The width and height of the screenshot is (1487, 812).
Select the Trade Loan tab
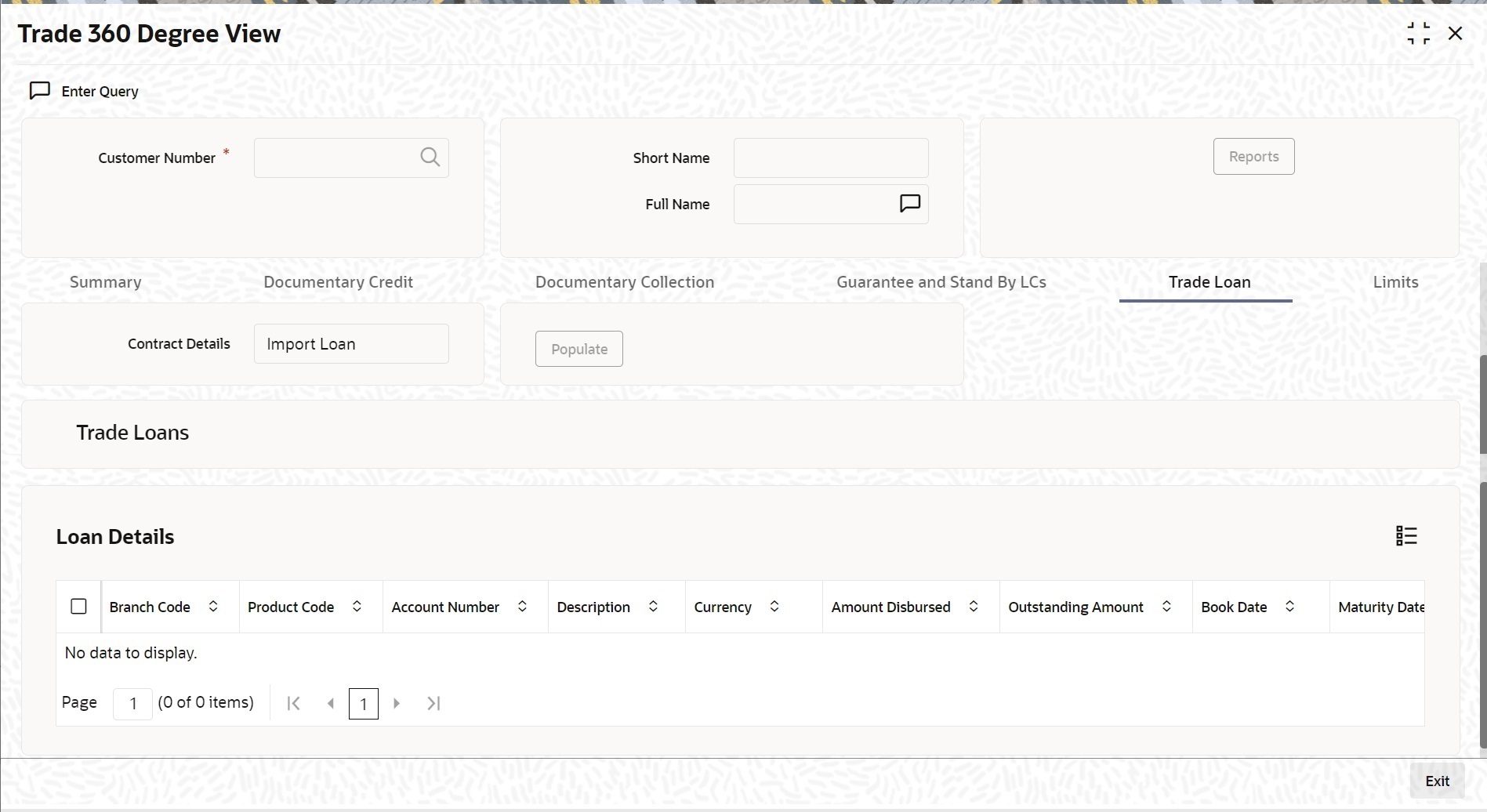point(1210,282)
